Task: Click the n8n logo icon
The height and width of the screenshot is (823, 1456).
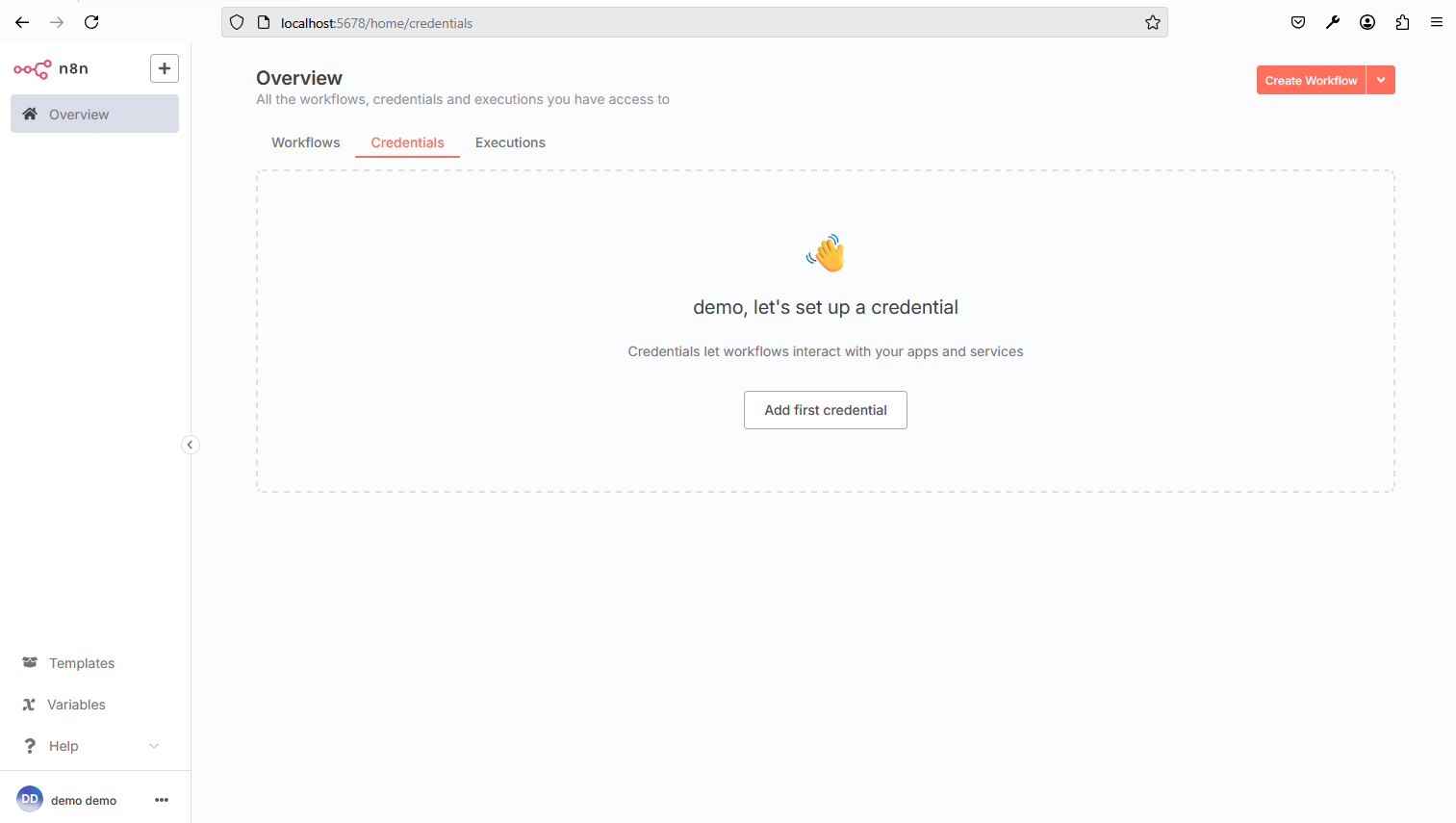Action: coord(32,69)
